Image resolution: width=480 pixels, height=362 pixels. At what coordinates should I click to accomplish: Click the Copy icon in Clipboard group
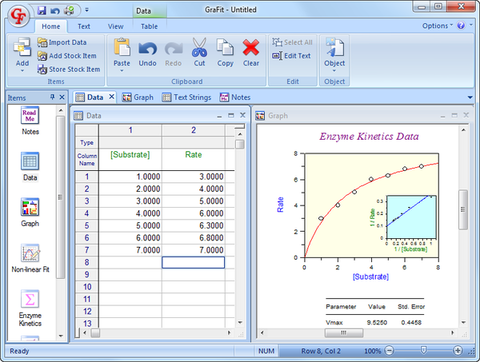point(225,47)
